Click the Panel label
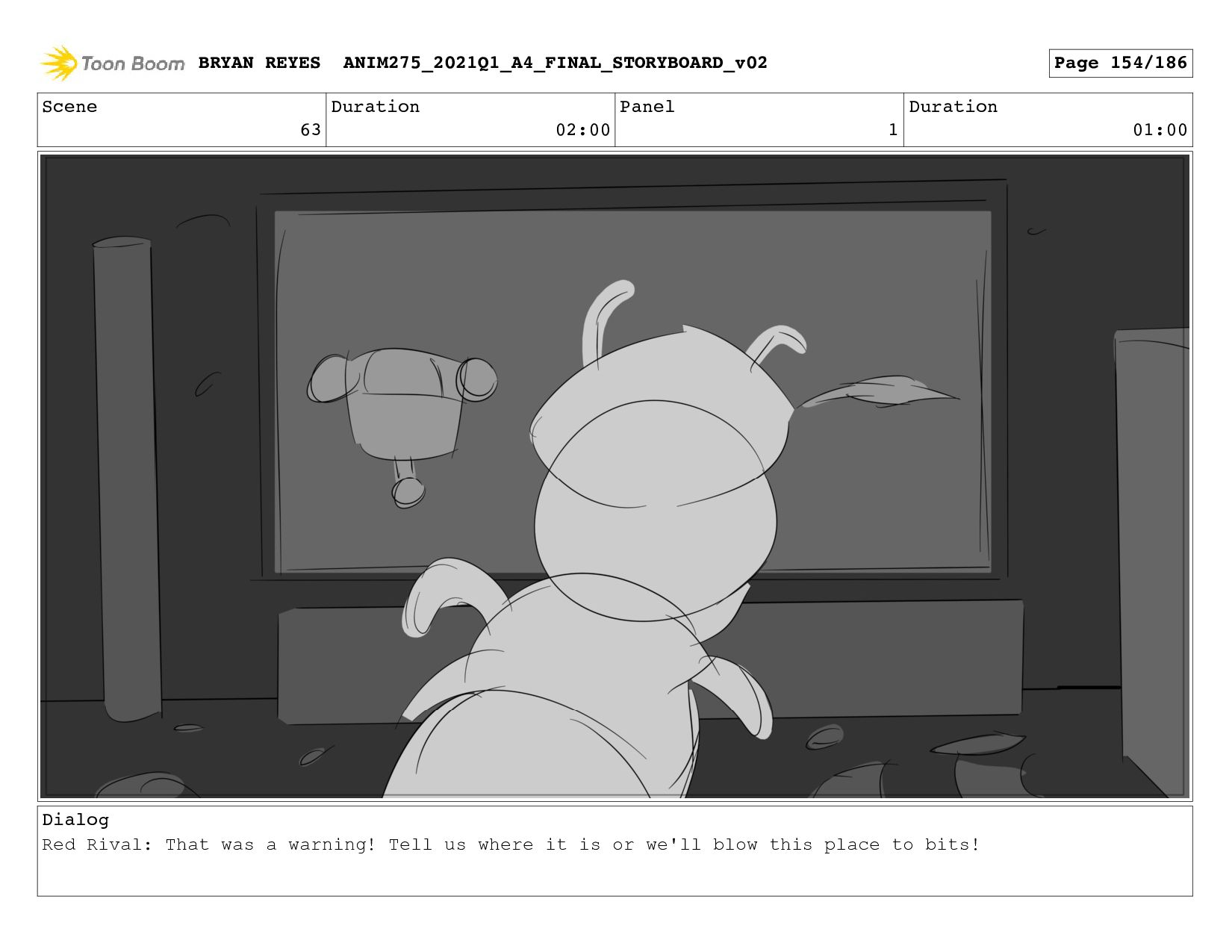The width and height of the screenshot is (1232, 952). [647, 107]
